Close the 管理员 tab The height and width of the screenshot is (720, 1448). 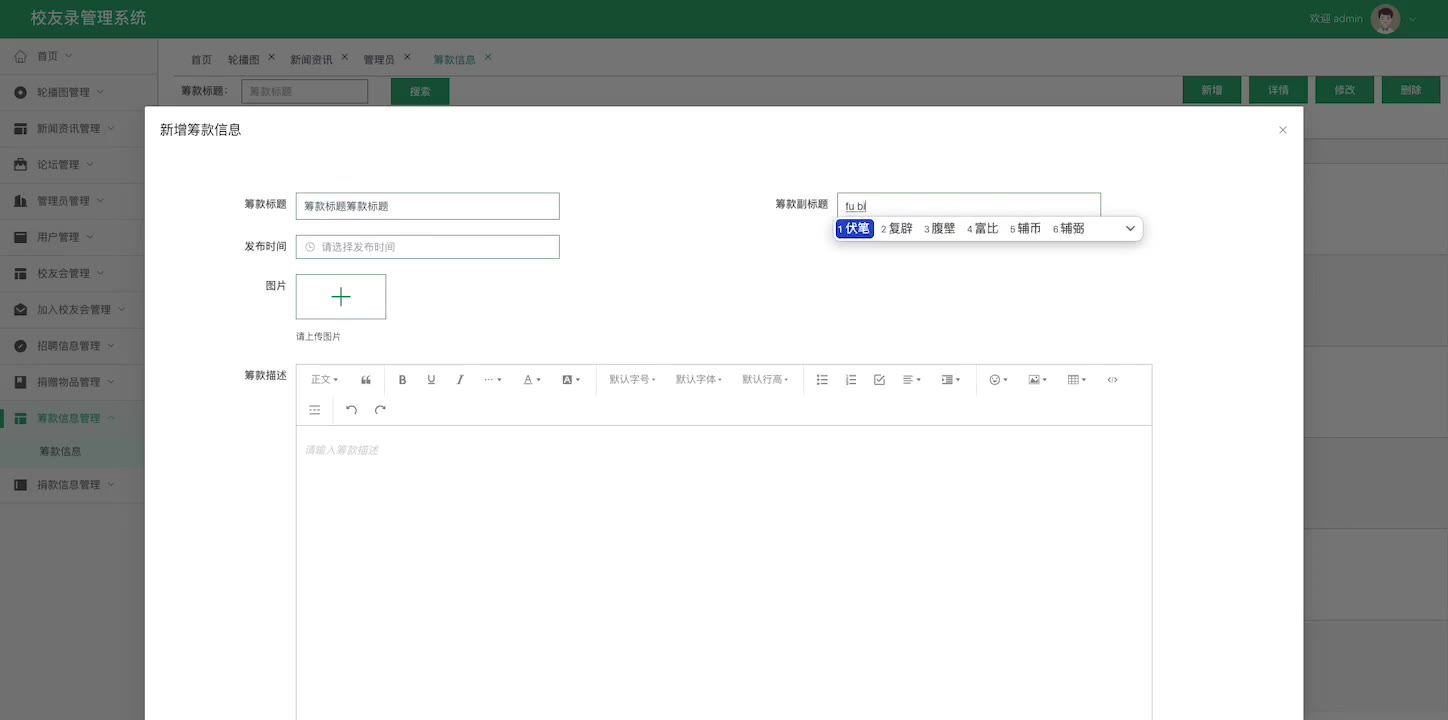(407, 57)
